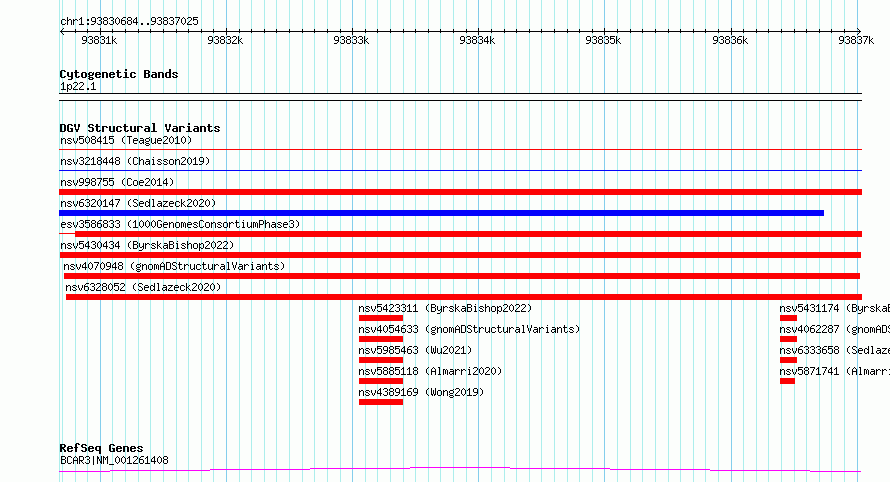Image resolution: width=890 pixels, height=482 pixels.
Task: Open variant nsv5885118 (Almarri2020)
Action: 430,371
